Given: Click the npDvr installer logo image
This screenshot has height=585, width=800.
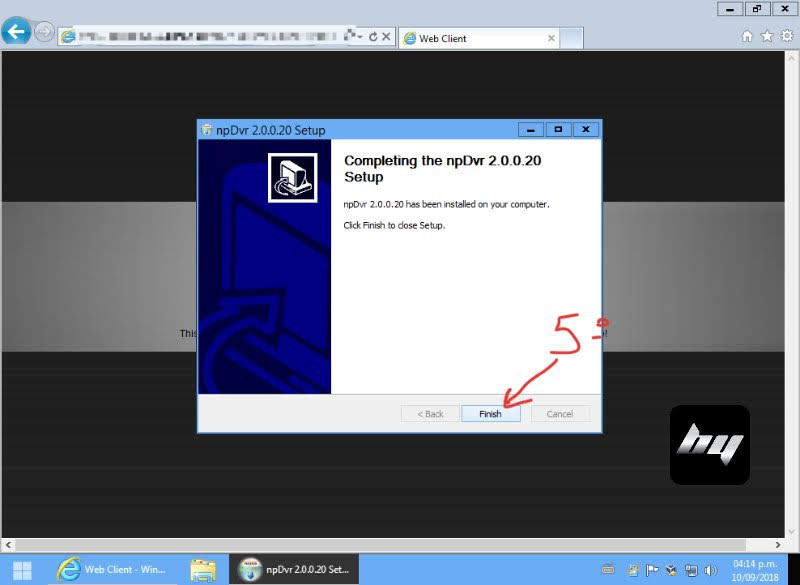Looking at the screenshot, I should (x=292, y=178).
